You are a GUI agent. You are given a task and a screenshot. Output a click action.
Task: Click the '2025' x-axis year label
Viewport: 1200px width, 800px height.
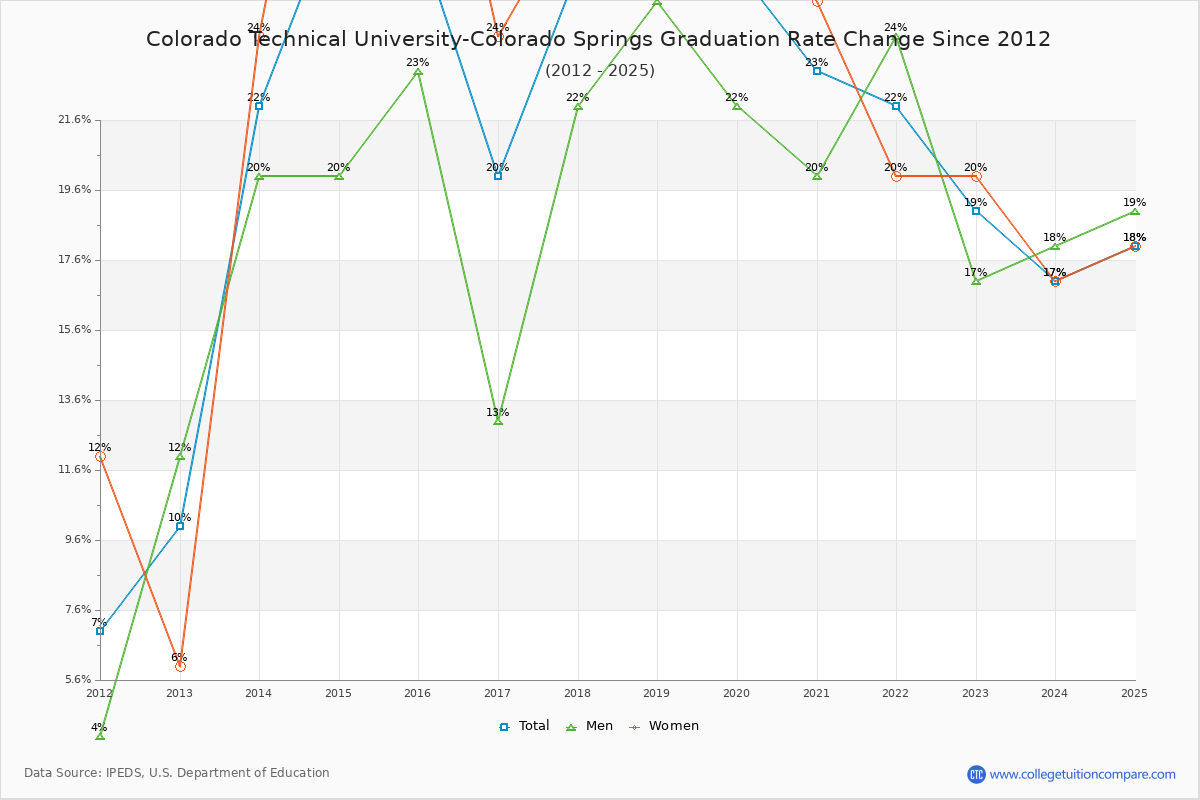1135,693
